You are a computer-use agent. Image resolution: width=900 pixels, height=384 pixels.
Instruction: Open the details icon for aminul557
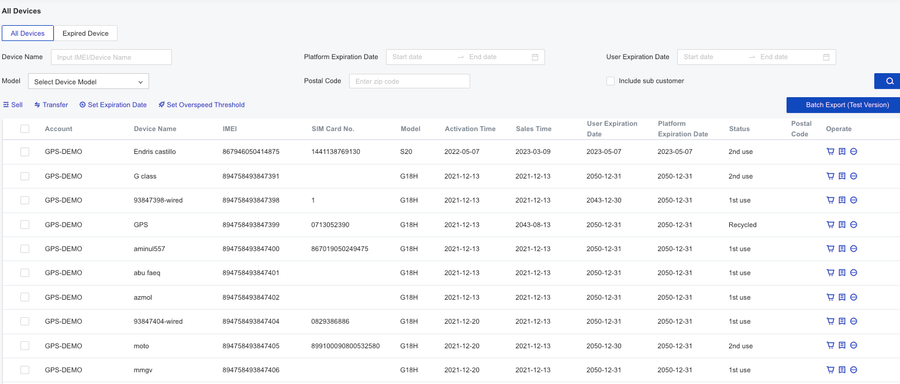click(842, 249)
